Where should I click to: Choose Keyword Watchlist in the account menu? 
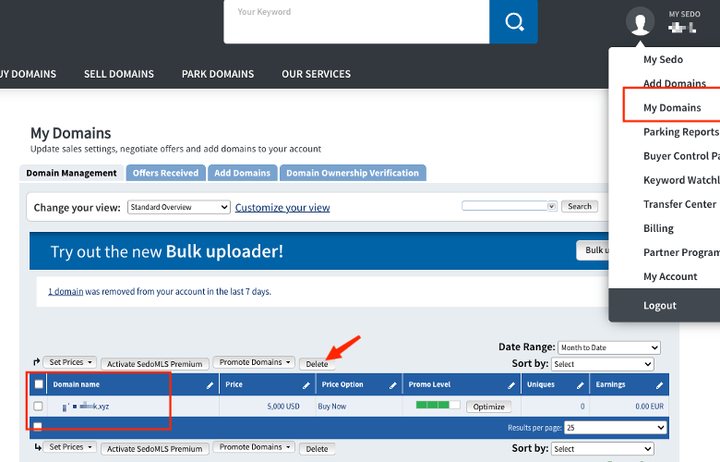(x=681, y=180)
